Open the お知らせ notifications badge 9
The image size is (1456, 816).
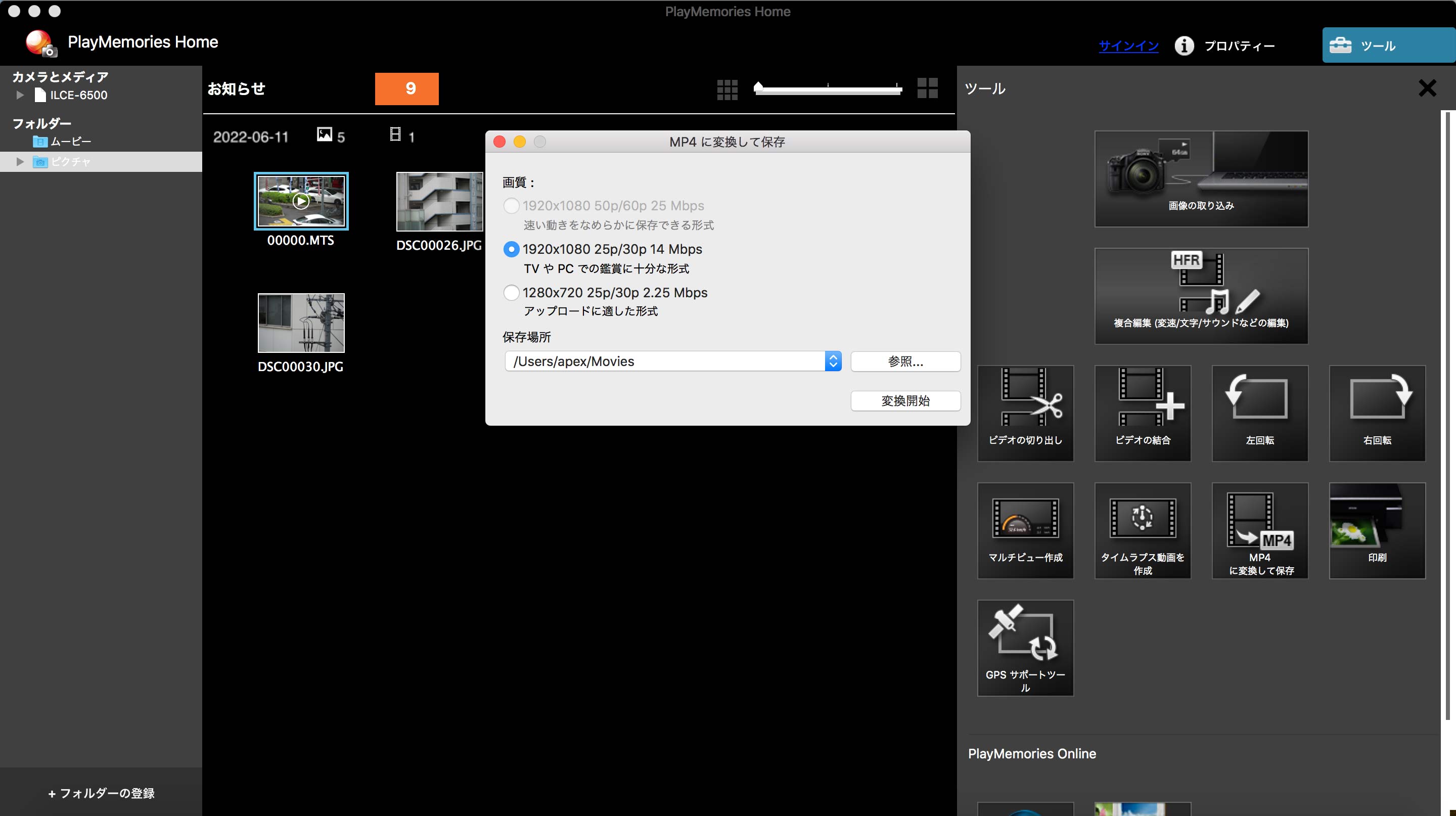point(406,88)
